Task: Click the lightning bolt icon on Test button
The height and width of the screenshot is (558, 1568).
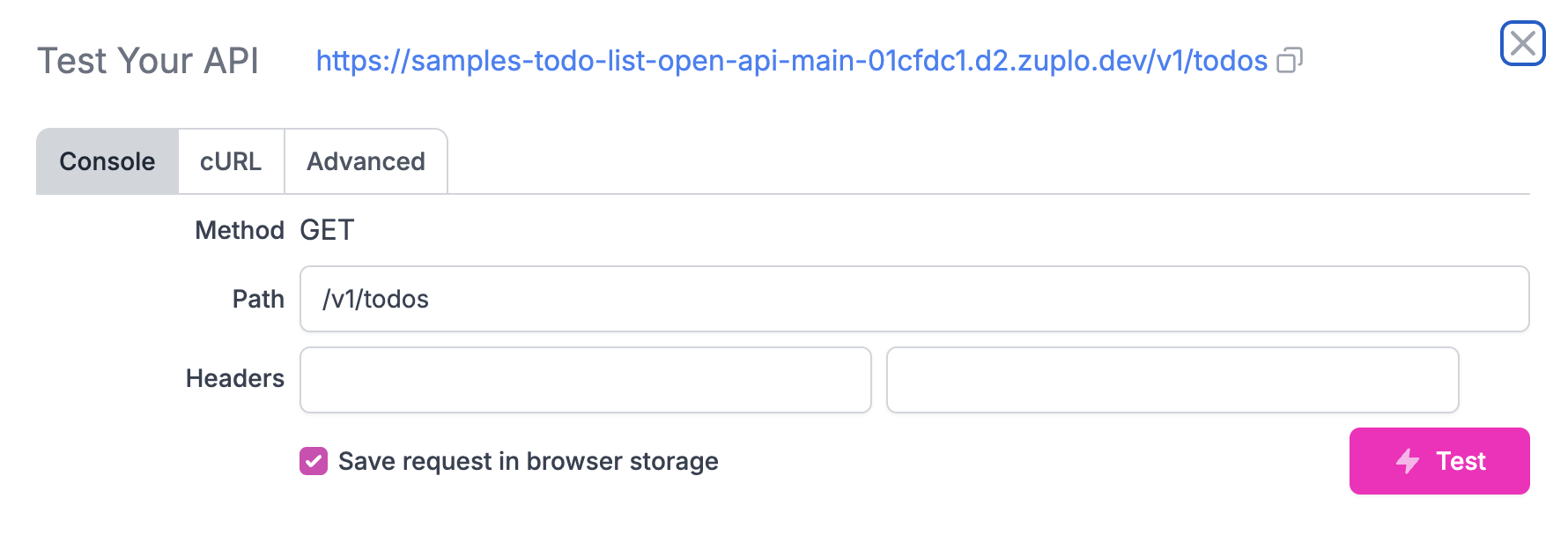Action: point(1407,461)
